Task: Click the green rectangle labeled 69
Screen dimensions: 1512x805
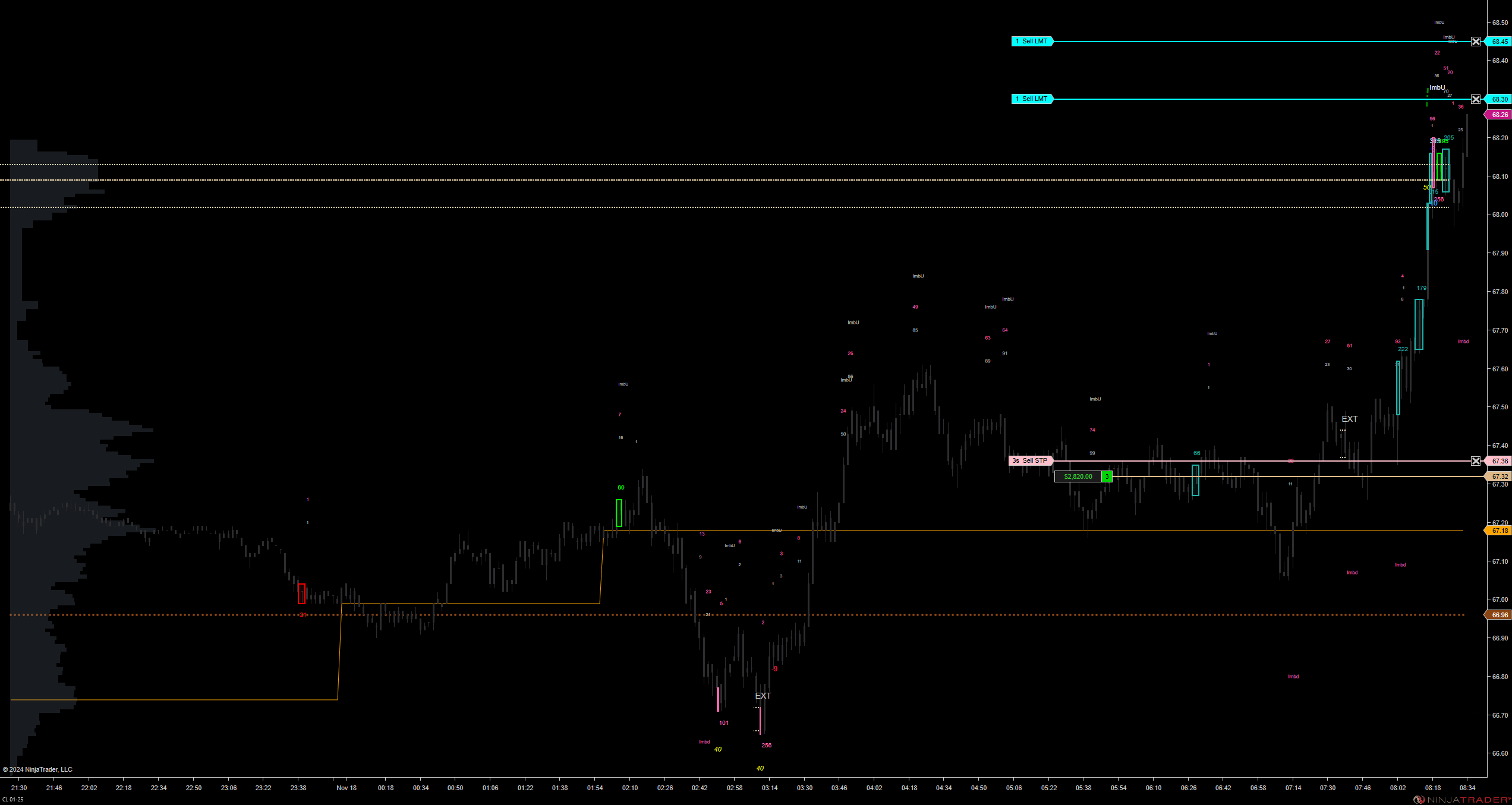Action: [619, 513]
